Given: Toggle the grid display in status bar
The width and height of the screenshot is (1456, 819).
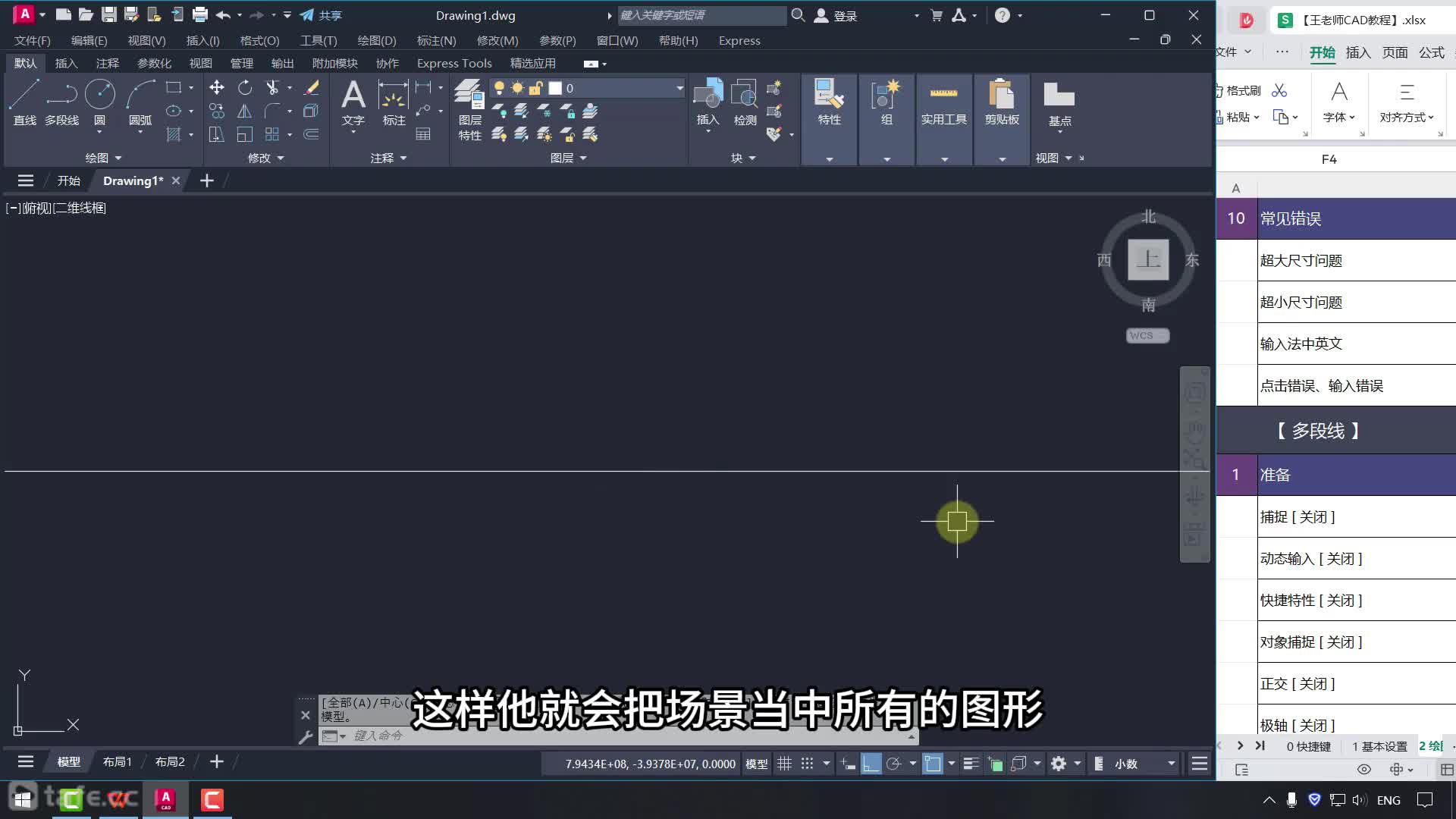Looking at the screenshot, I should pos(785,764).
